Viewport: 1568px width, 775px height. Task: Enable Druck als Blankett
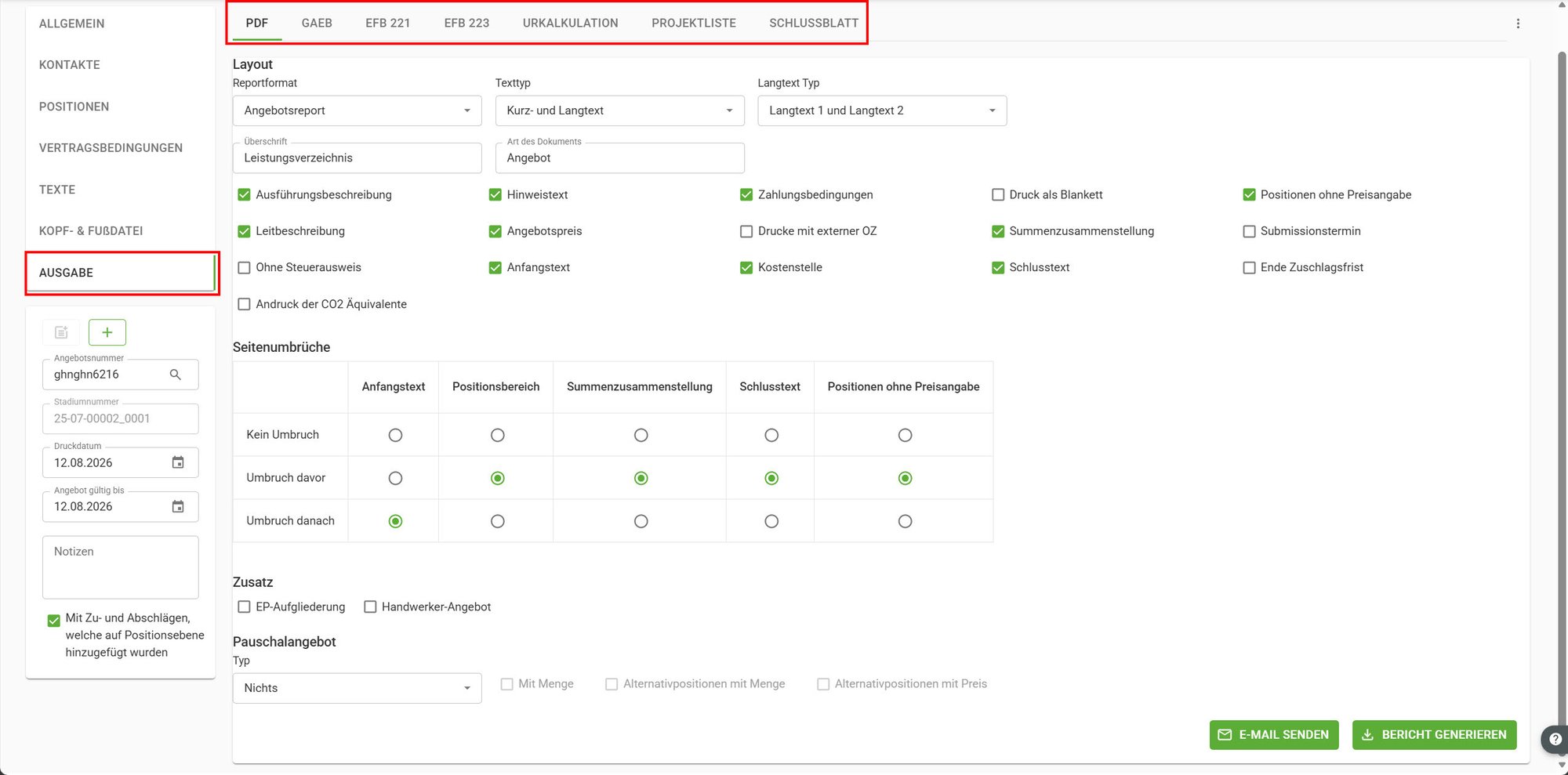(998, 194)
